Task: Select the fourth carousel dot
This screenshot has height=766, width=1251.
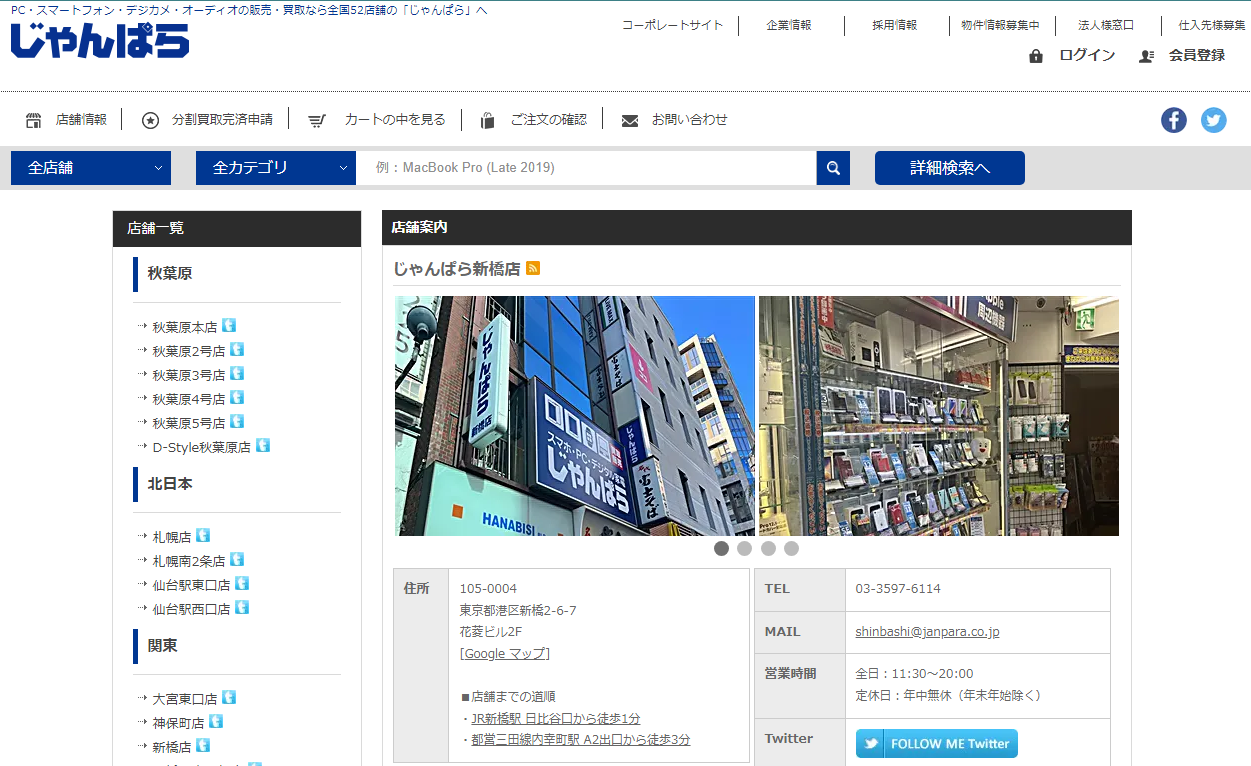Action: pos(791,548)
